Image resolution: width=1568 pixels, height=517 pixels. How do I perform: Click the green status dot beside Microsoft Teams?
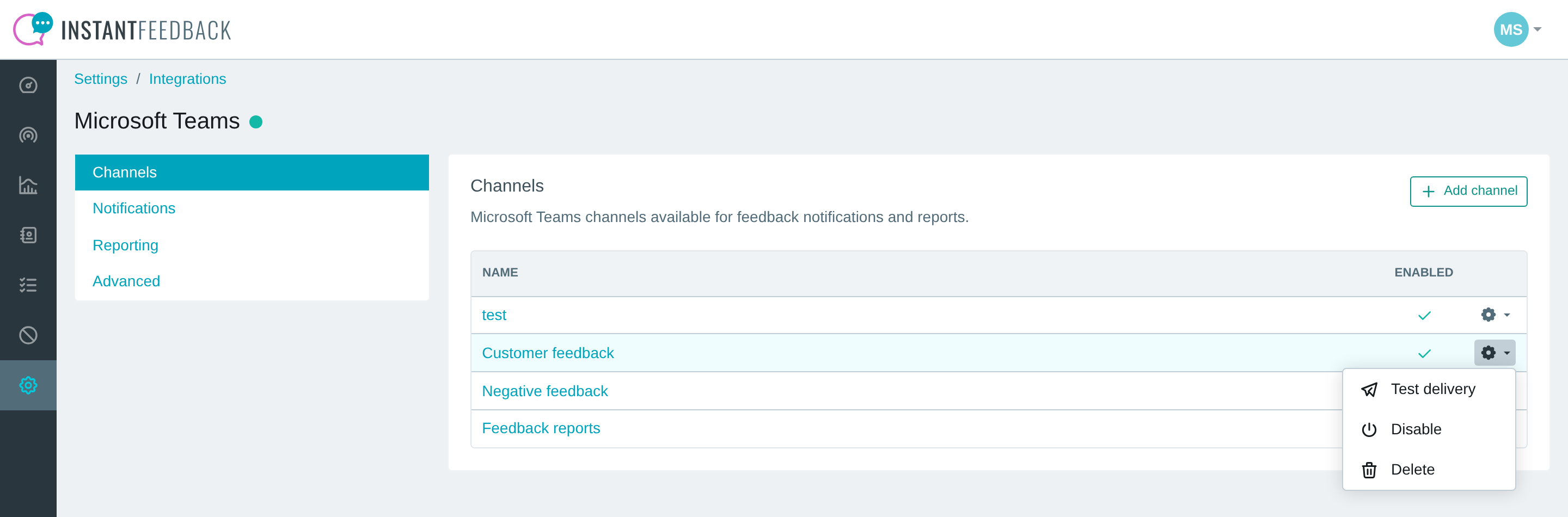click(x=256, y=122)
